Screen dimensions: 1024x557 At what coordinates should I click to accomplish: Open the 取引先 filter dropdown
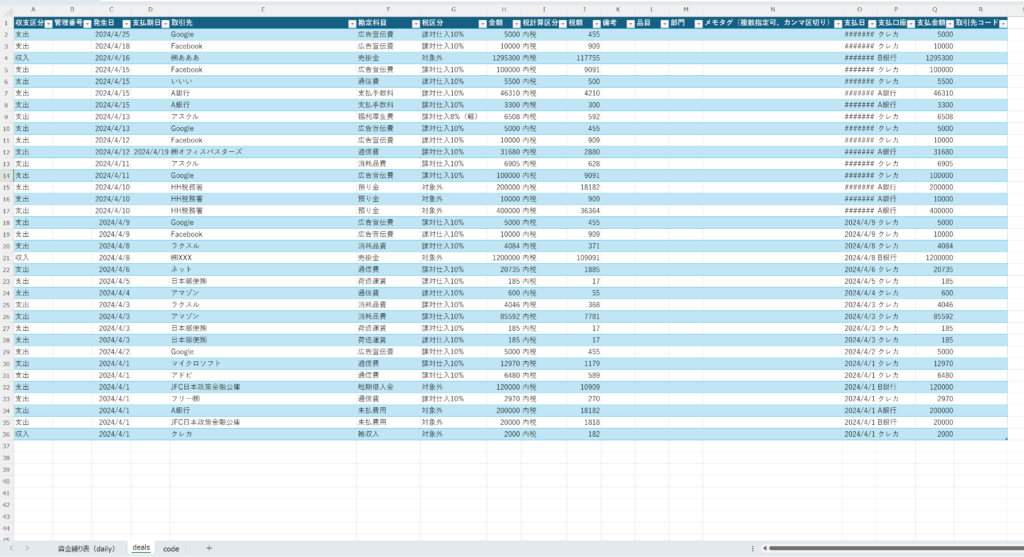(352, 24)
